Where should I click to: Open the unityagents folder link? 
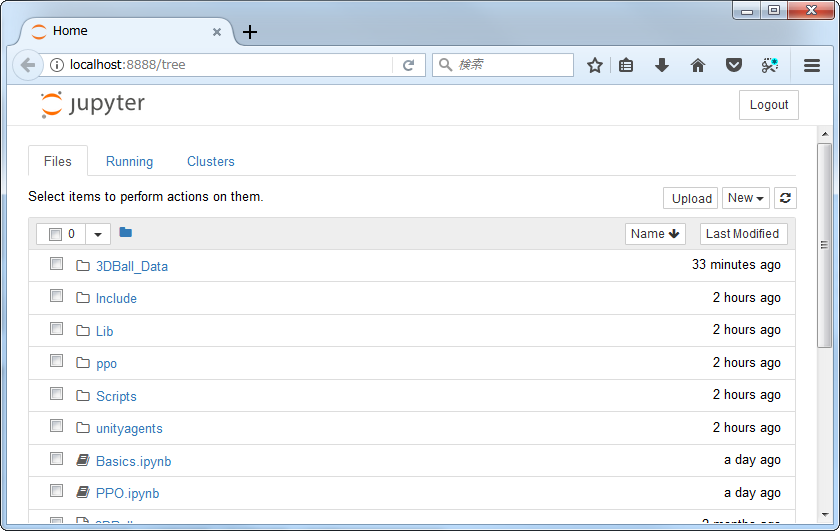129,429
